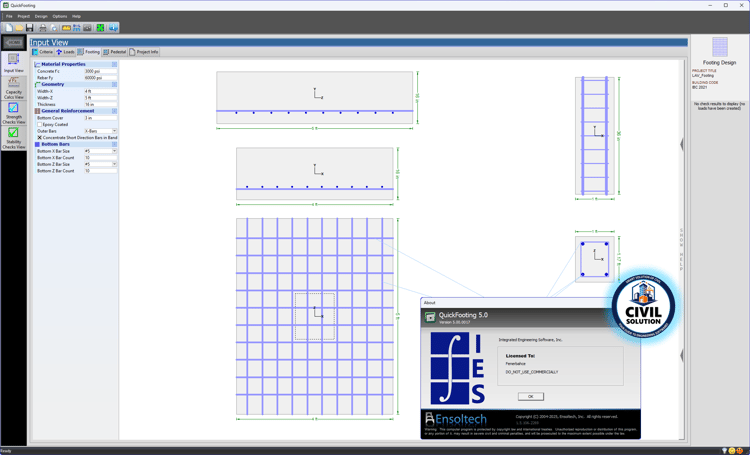This screenshot has height=455, width=750.
Task: Switch to the Pedestal tab
Action: [114, 52]
